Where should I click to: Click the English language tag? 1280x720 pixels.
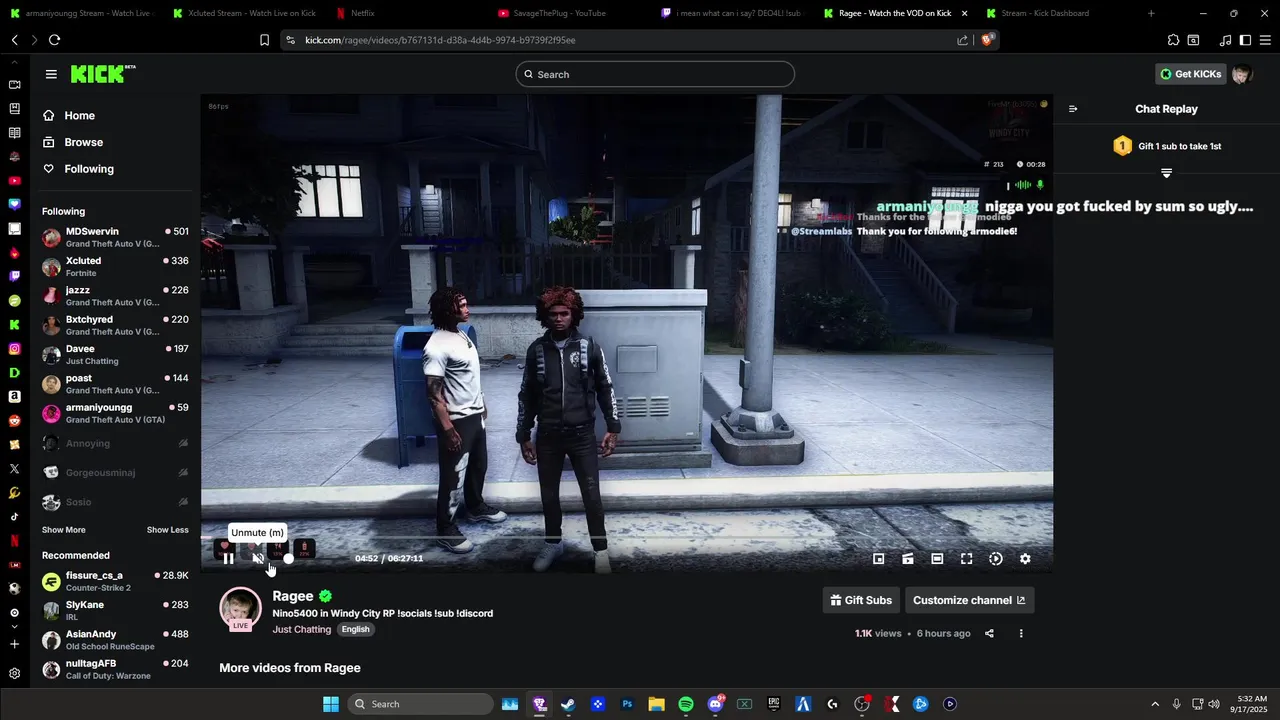tap(355, 629)
